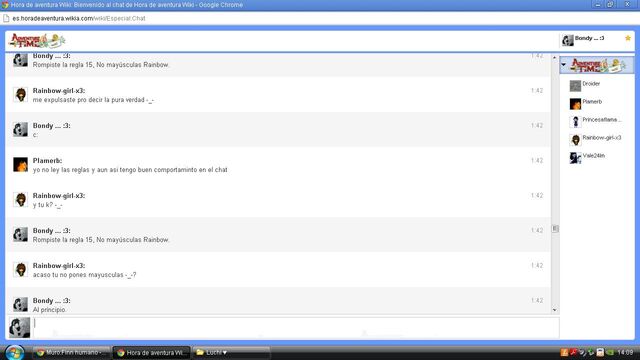640x360 pixels.
Task: Click the browser address bar URL
Action: click(x=79, y=18)
